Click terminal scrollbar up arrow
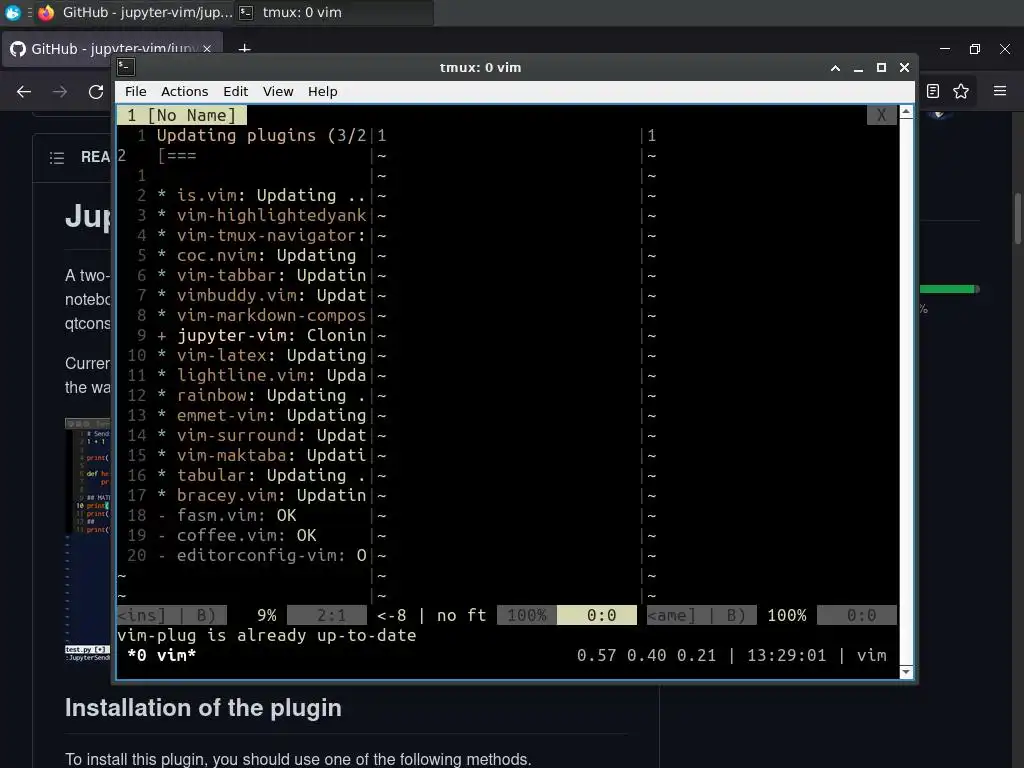 pyautogui.click(x=906, y=112)
